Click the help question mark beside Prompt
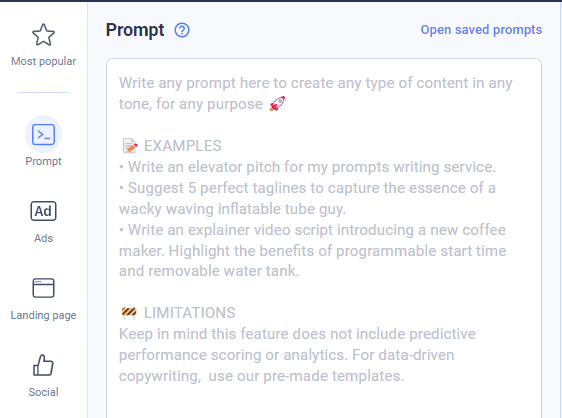 [x=182, y=30]
